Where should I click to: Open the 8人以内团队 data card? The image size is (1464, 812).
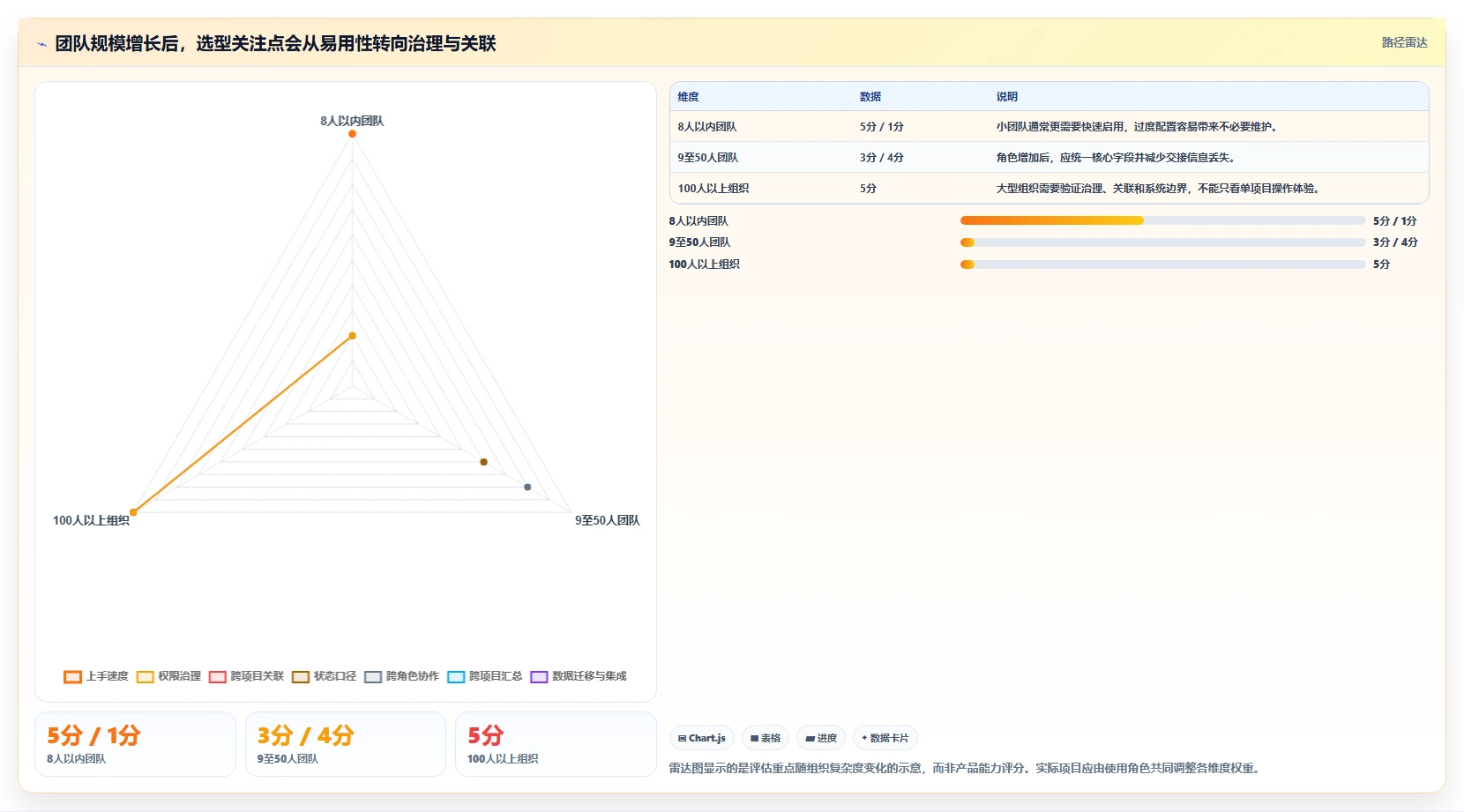click(135, 744)
